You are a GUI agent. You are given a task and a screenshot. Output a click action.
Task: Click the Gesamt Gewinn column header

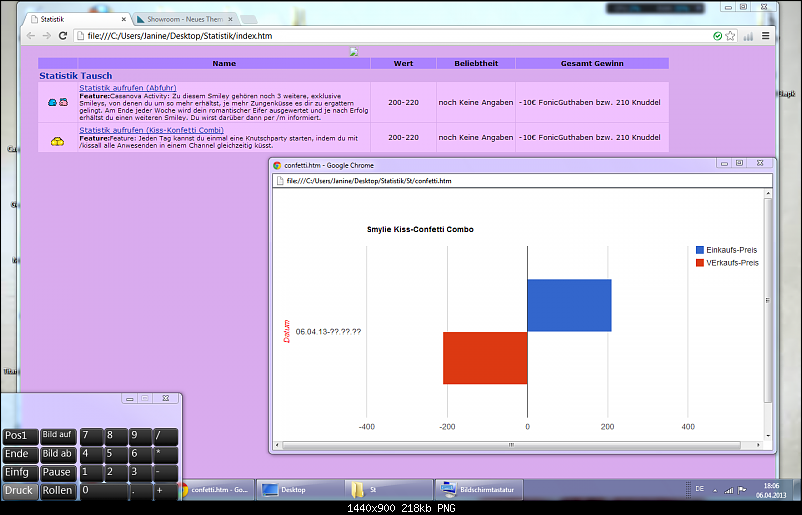[592, 63]
